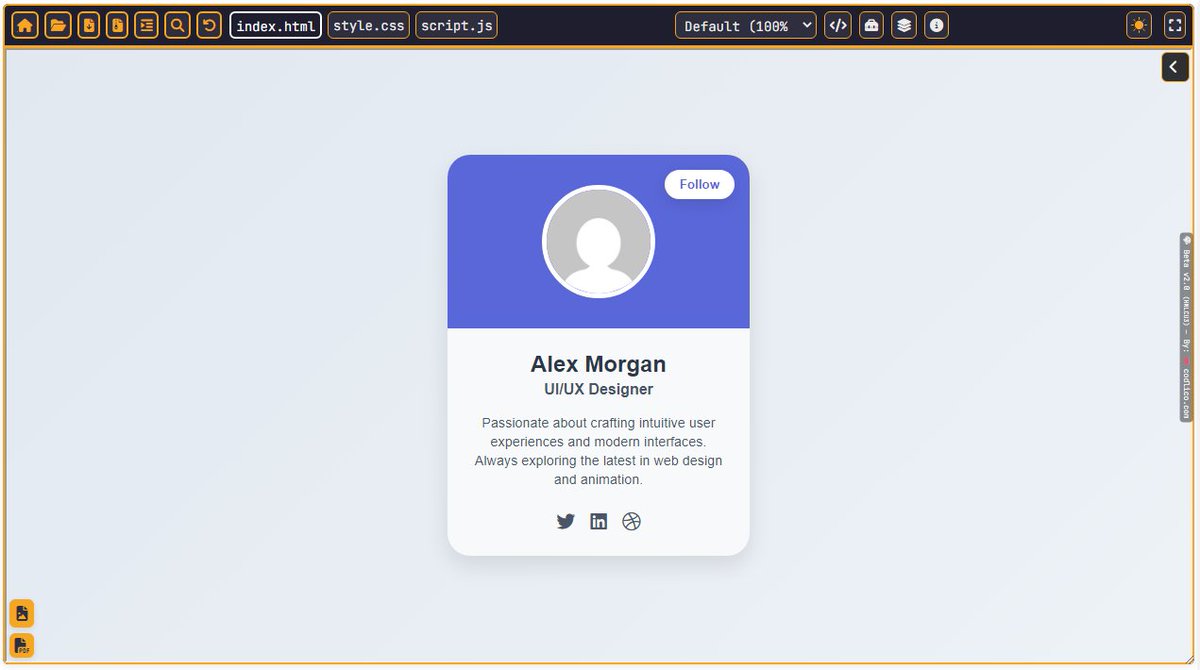Click the profile avatar image
1200x670 pixels.
click(598, 242)
